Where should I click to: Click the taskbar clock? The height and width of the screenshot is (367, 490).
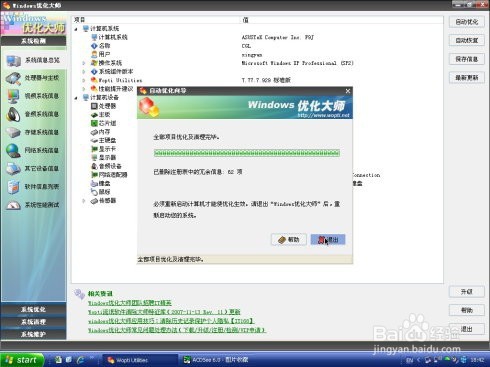[477, 360]
